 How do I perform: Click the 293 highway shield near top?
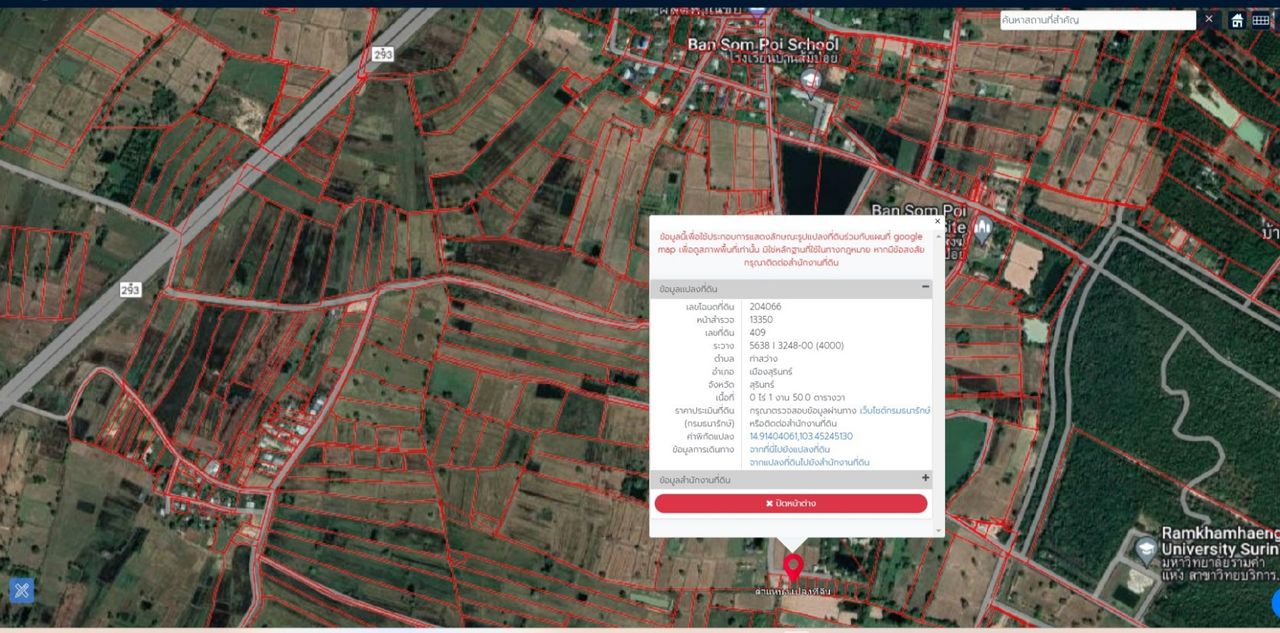382,54
